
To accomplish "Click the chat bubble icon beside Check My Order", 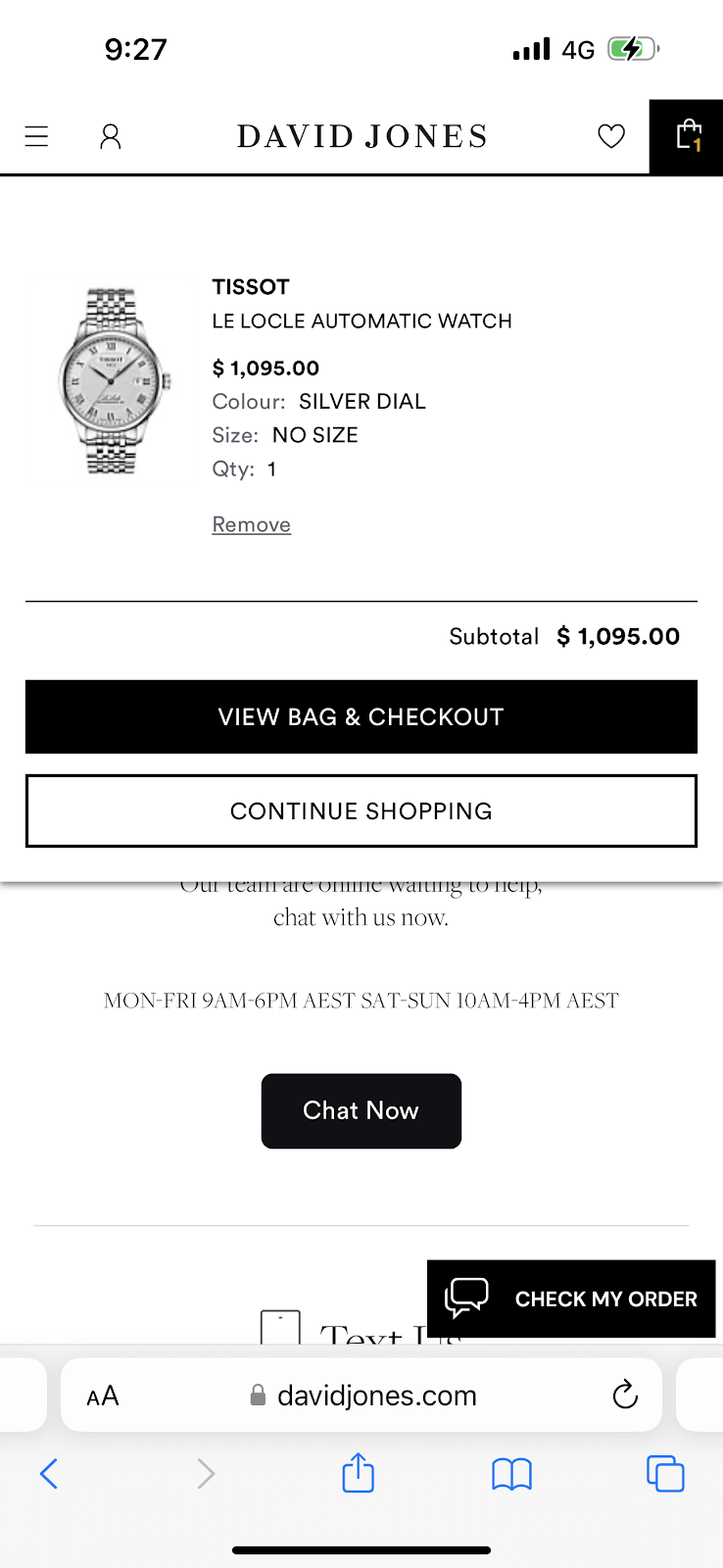I will click(466, 1298).
